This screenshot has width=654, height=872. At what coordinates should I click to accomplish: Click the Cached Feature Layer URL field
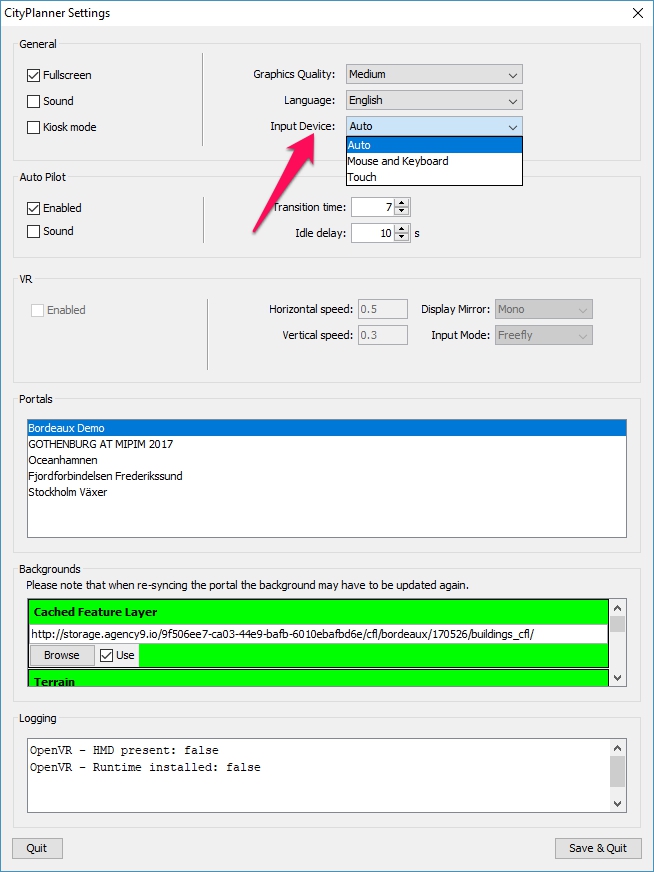tap(318, 635)
